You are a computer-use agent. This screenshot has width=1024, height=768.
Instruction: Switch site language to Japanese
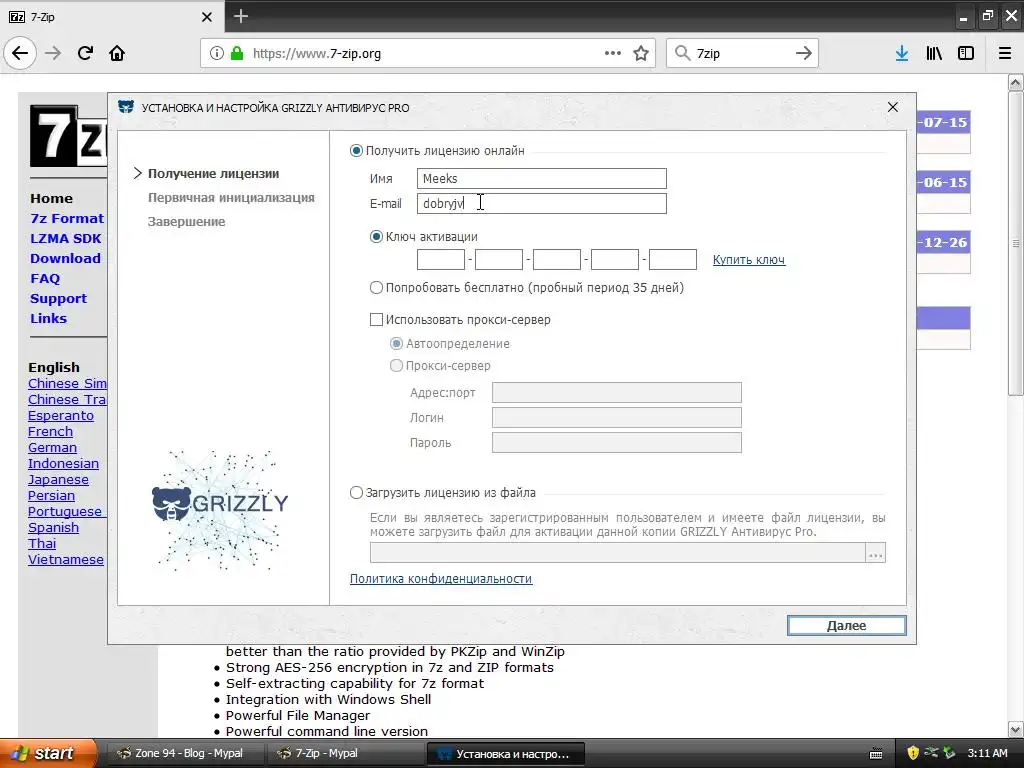58,479
